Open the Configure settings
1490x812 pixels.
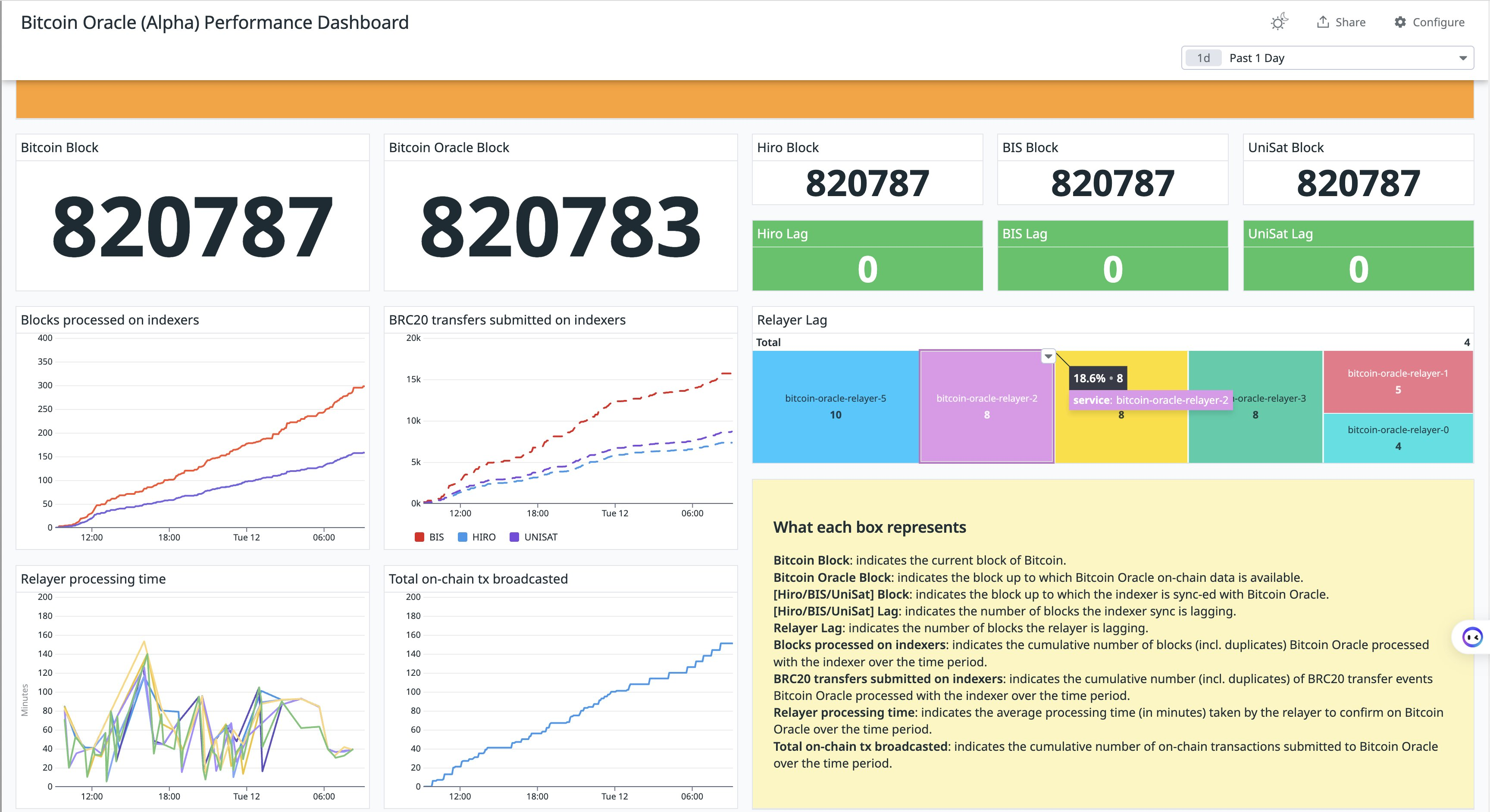1429,22
